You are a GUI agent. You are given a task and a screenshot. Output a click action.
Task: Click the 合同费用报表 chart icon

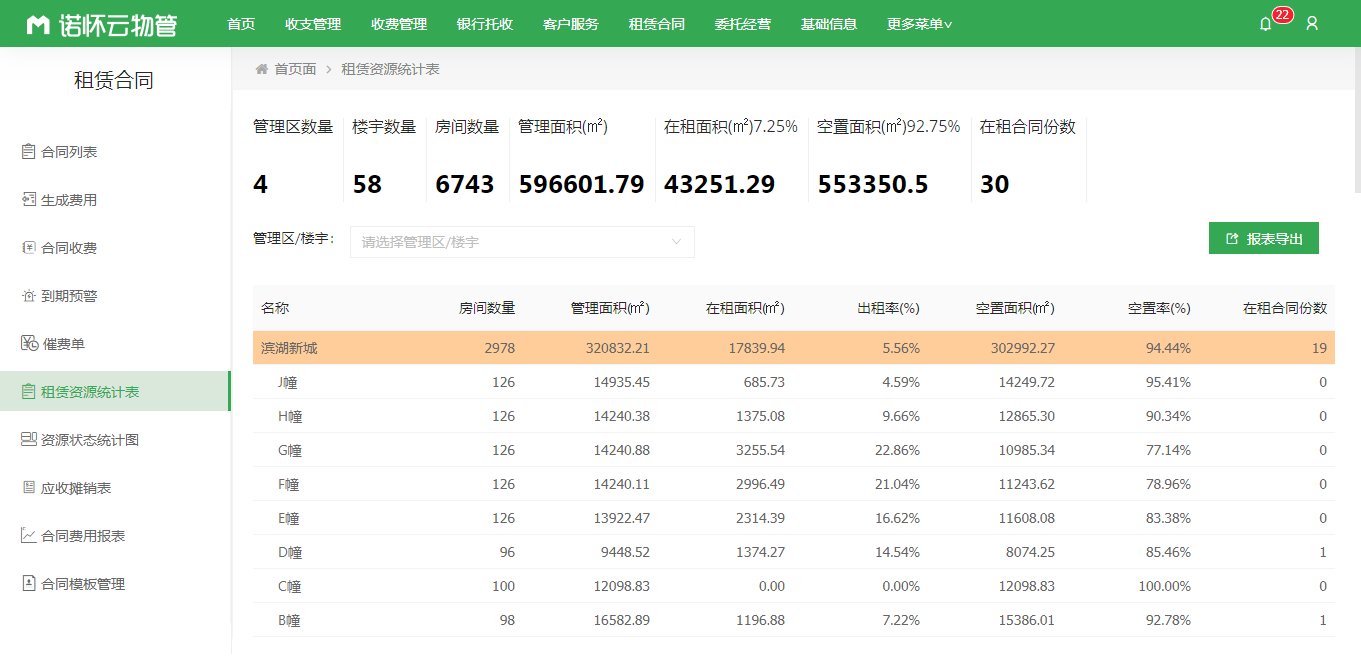pyautogui.click(x=28, y=536)
